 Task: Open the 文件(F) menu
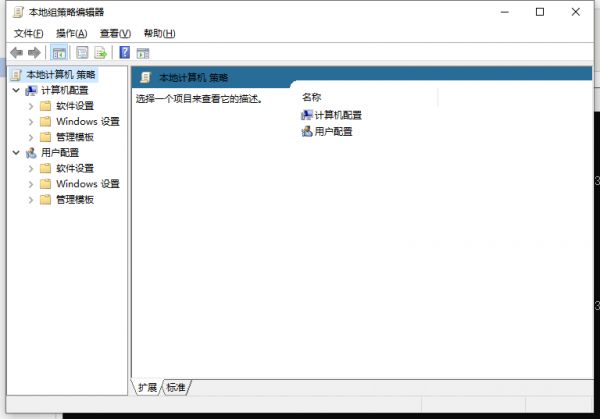[x=28, y=33]
